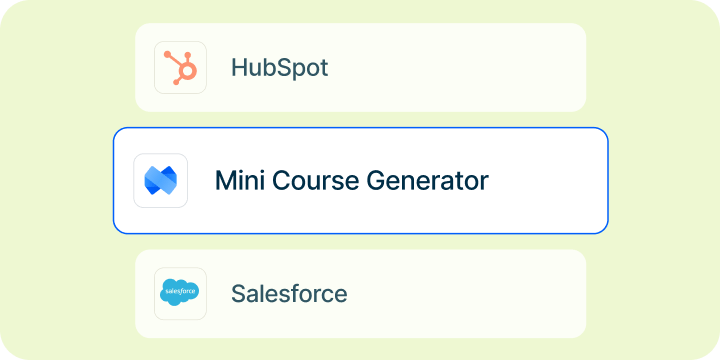
Task: Choose the HubSpot integration card
Action: point(360,68)
